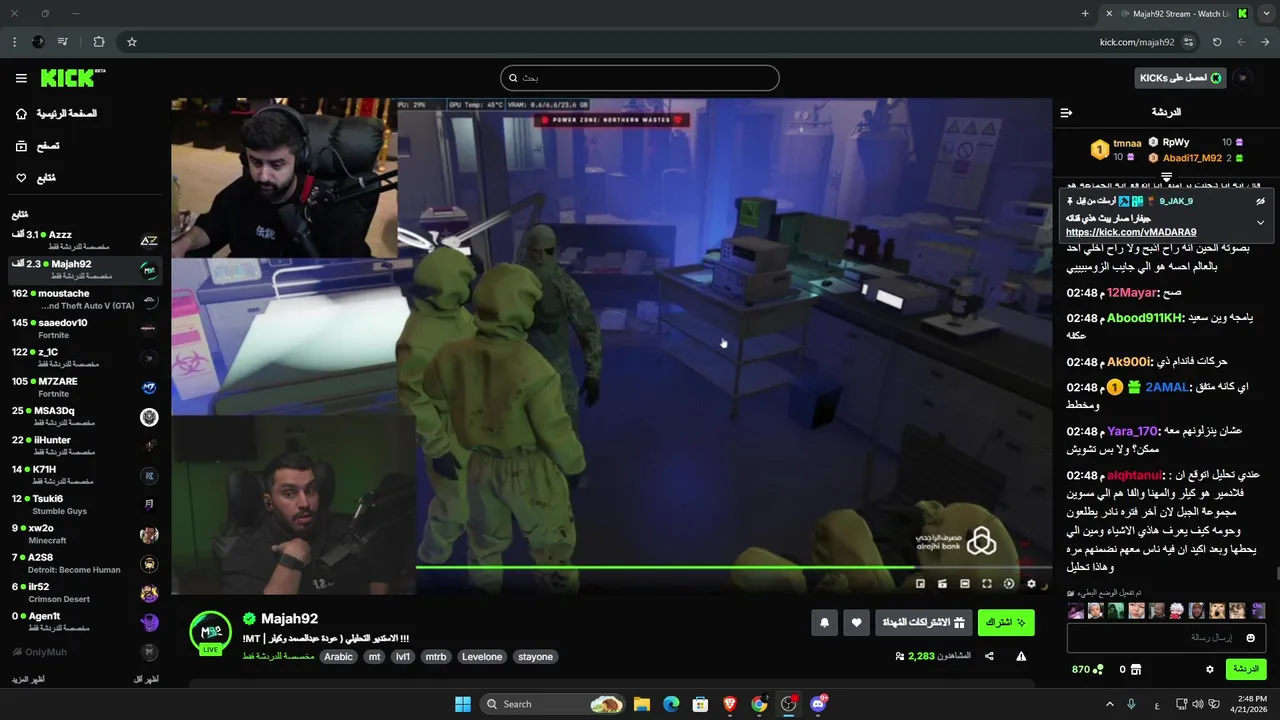Open A2S8 channel in sidebar
This screenshot has width=1280, height=720.
point(85,563)
